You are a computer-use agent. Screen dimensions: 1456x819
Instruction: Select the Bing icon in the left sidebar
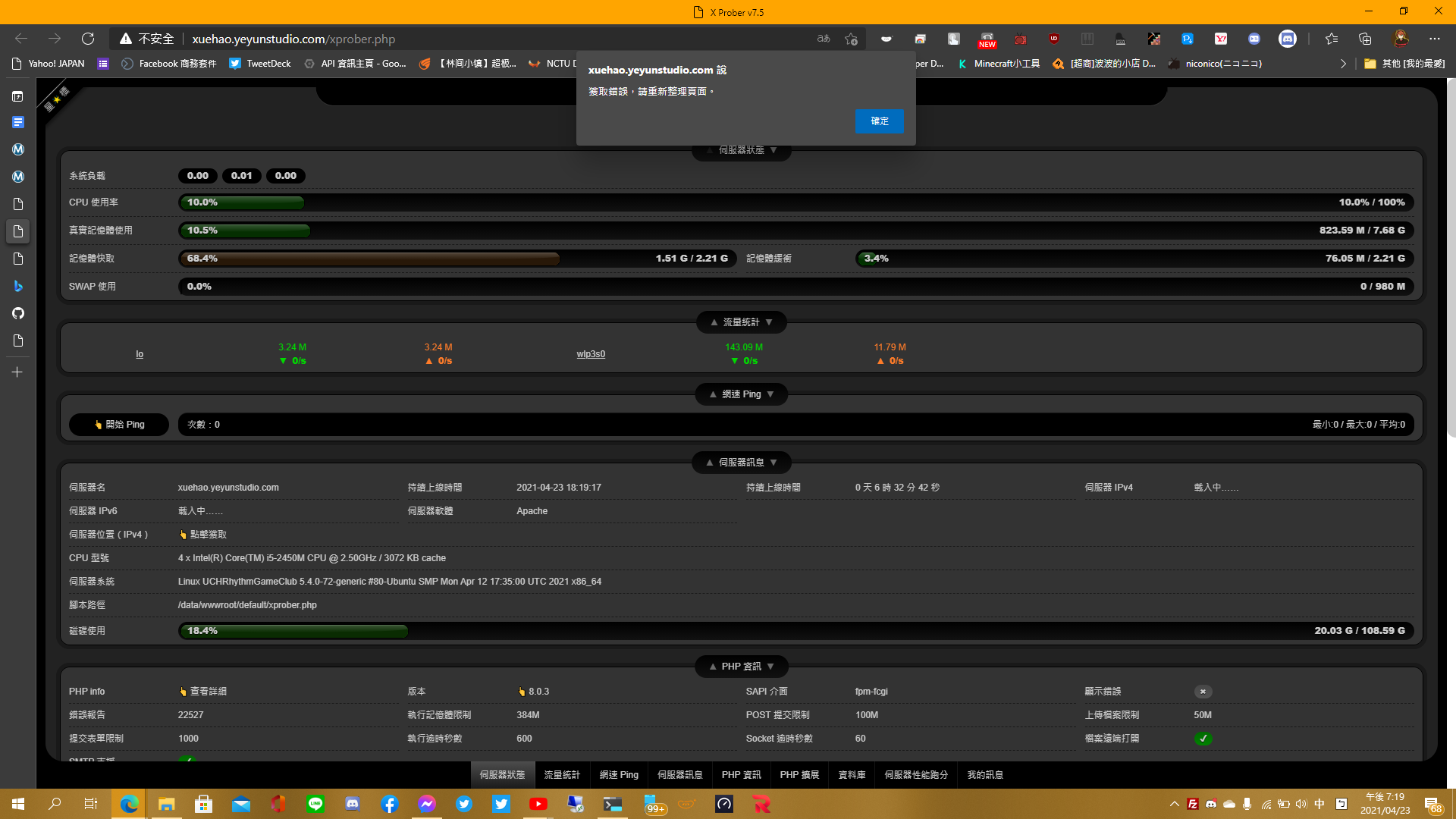(18, 286)
